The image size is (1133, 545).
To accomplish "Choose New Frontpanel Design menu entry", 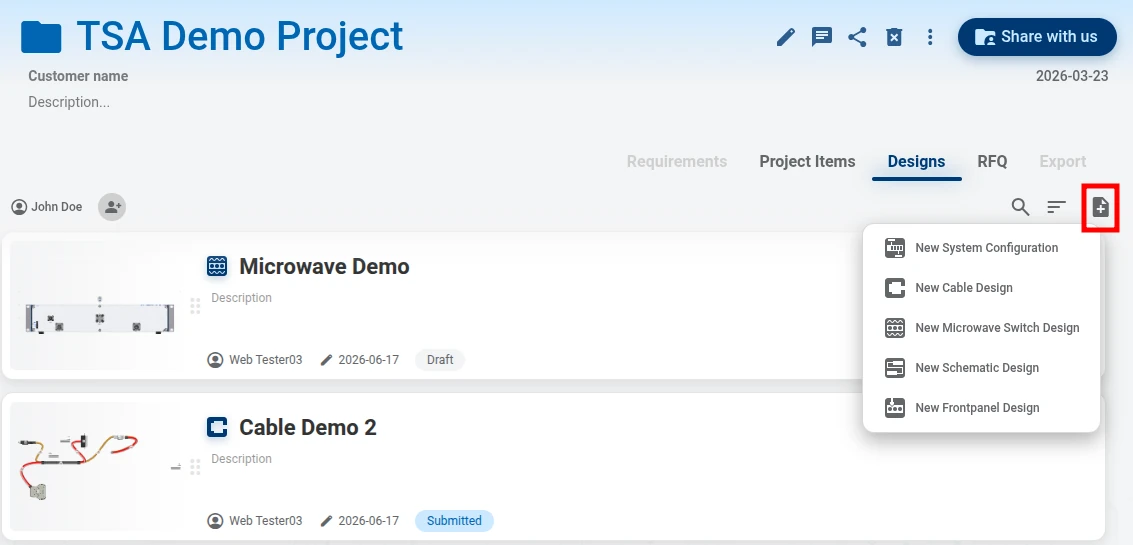I will tap(981, 408).
